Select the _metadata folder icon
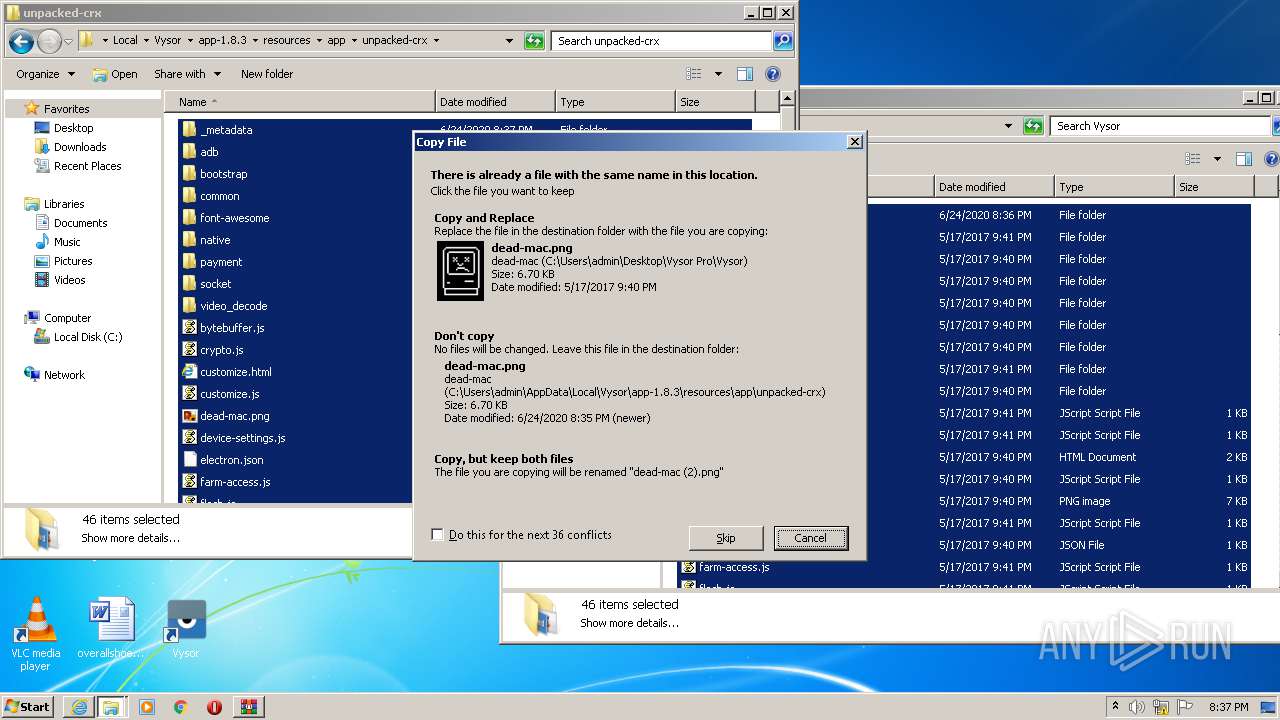 tap(190, 130)
